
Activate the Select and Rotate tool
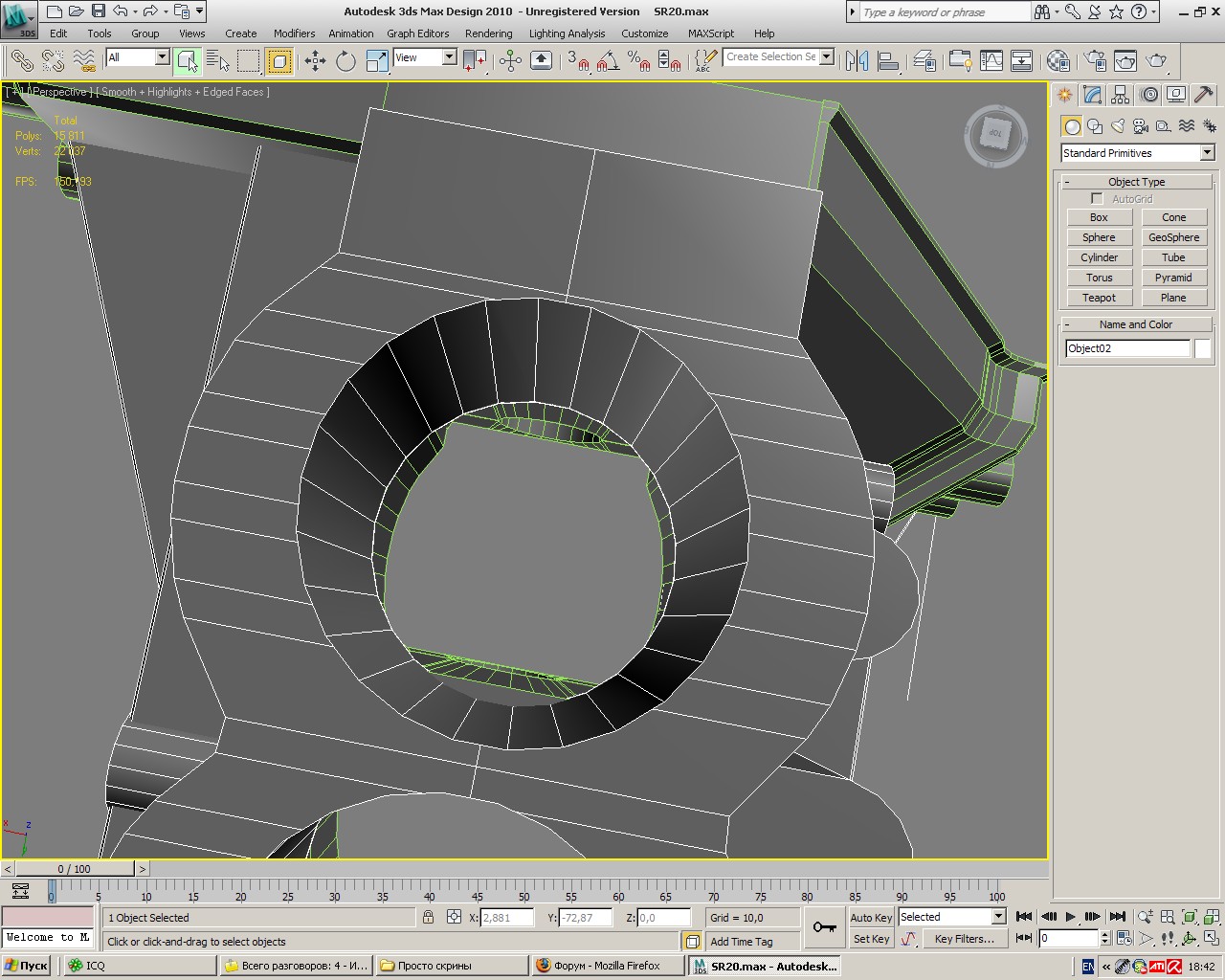click(345, 61)
